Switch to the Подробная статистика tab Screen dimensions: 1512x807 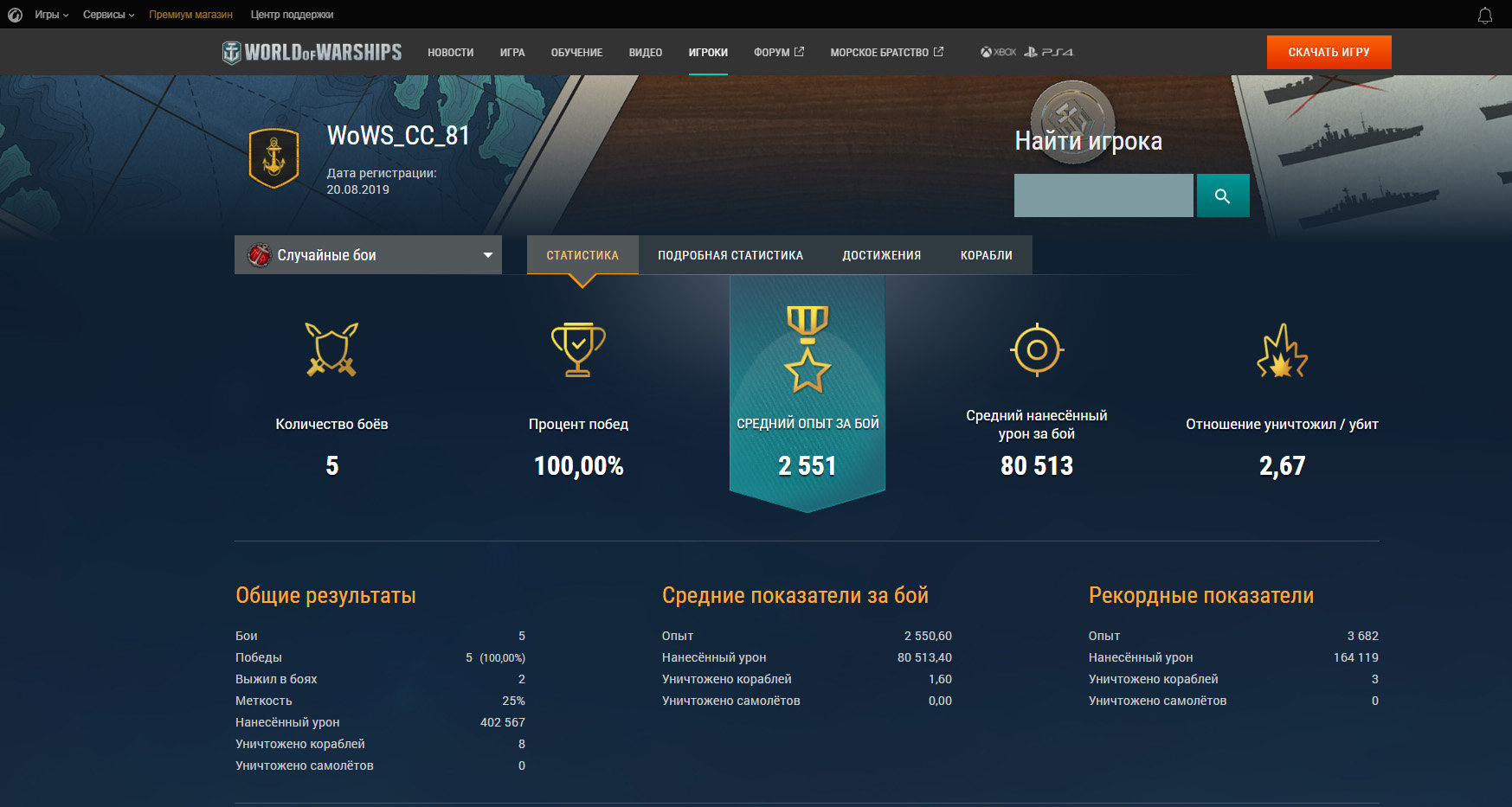tap(730, 255)
